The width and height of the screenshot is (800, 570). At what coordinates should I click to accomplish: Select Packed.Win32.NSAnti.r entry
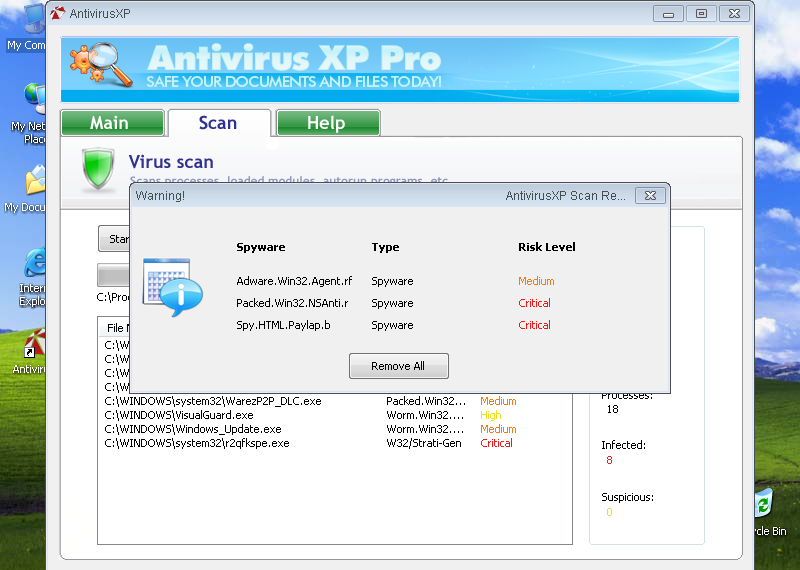[292, 303]
